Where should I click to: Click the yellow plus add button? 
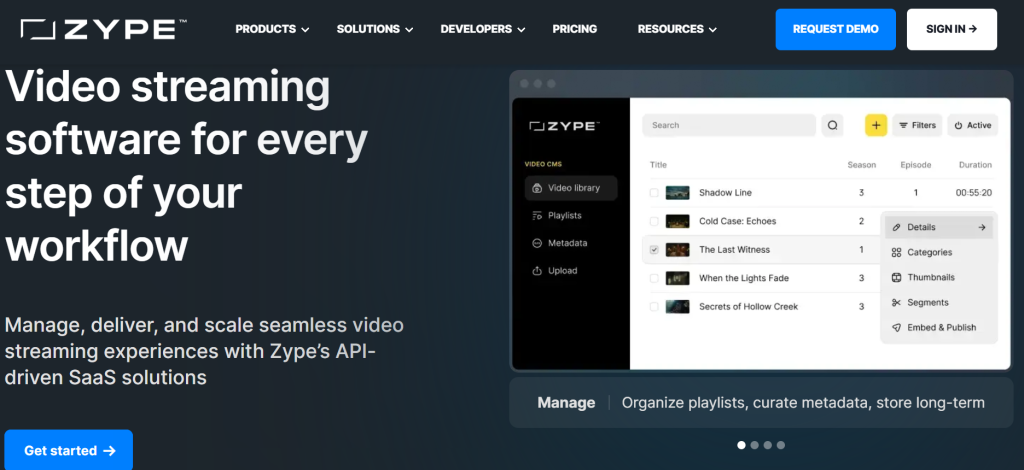click(x=876, y=125)
